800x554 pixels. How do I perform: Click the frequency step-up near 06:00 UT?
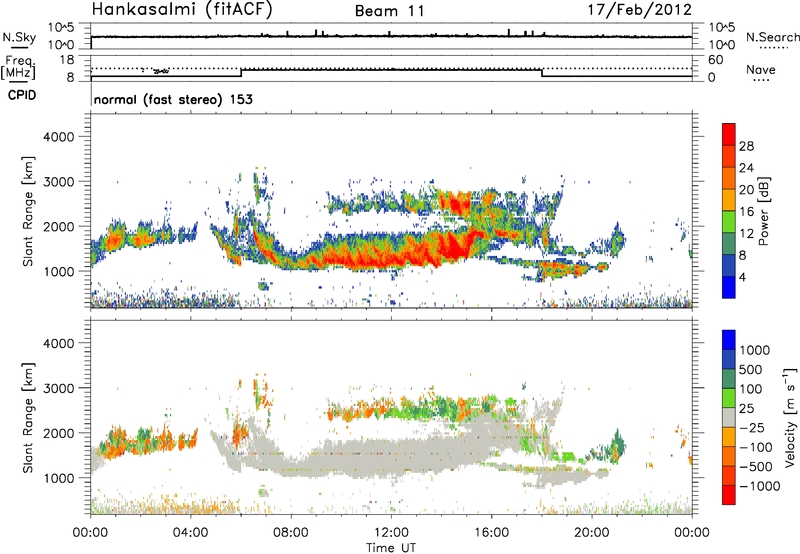241,73
